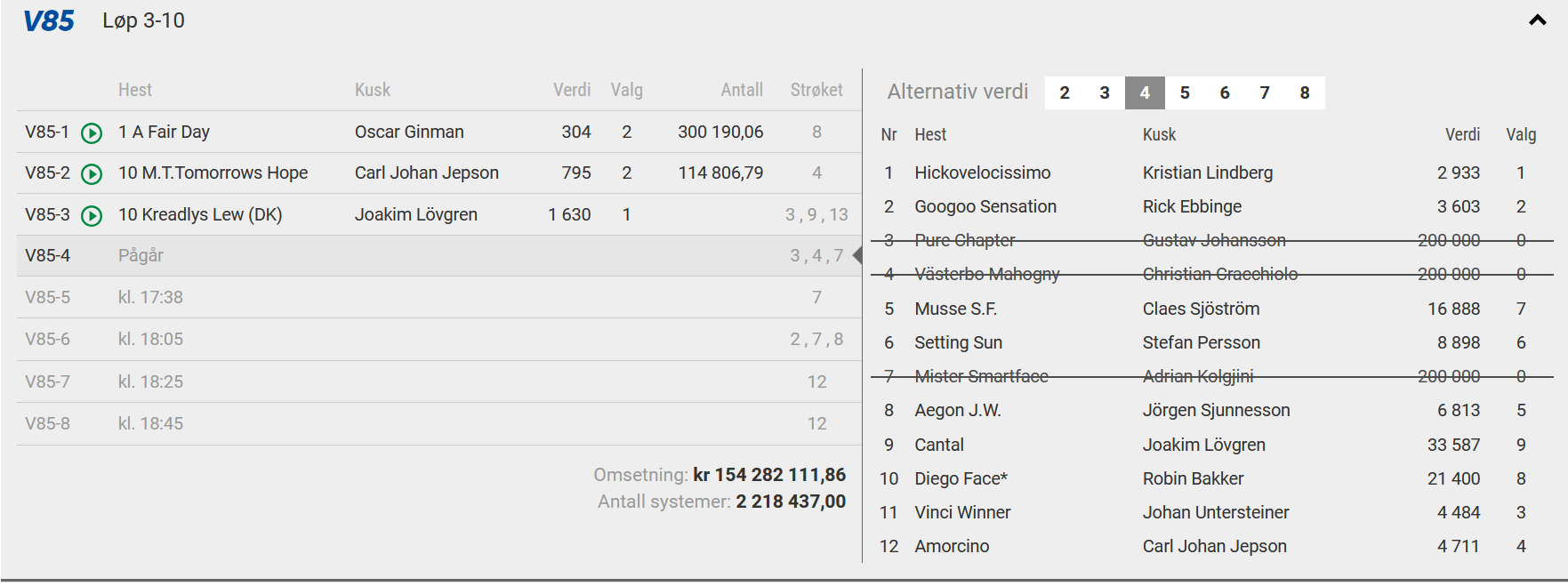1568x586 pixels.
Task: Sort by Verdi column in right table
Action: point(1462,134)
